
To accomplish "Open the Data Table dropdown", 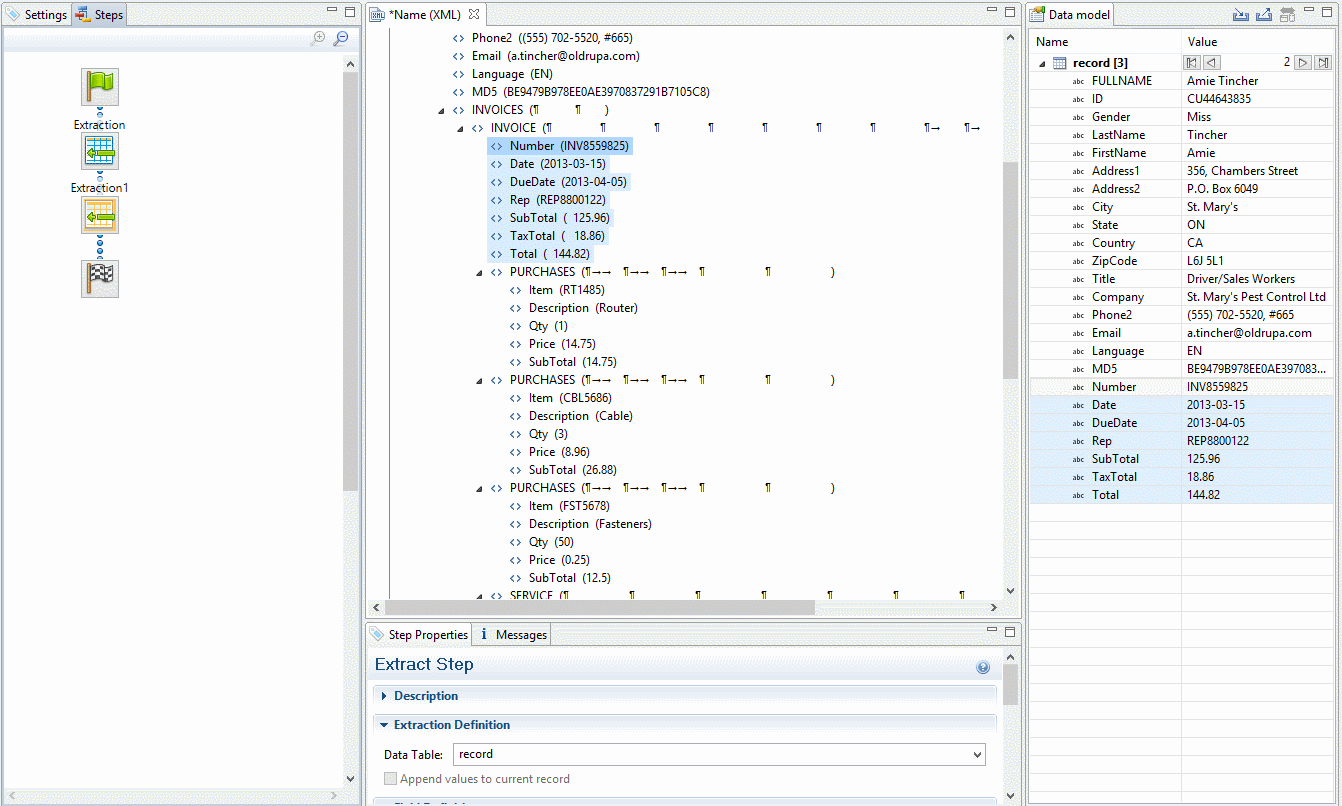I will 977,755.
